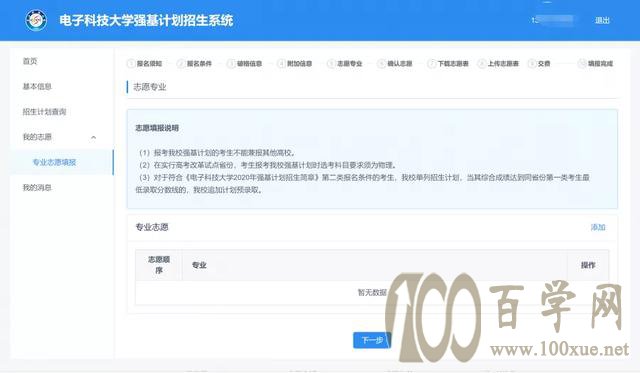The height and width of the screenshot is (373, 640).
Task: Go to step 8 上传志愿表
Action: coord(498,64)
